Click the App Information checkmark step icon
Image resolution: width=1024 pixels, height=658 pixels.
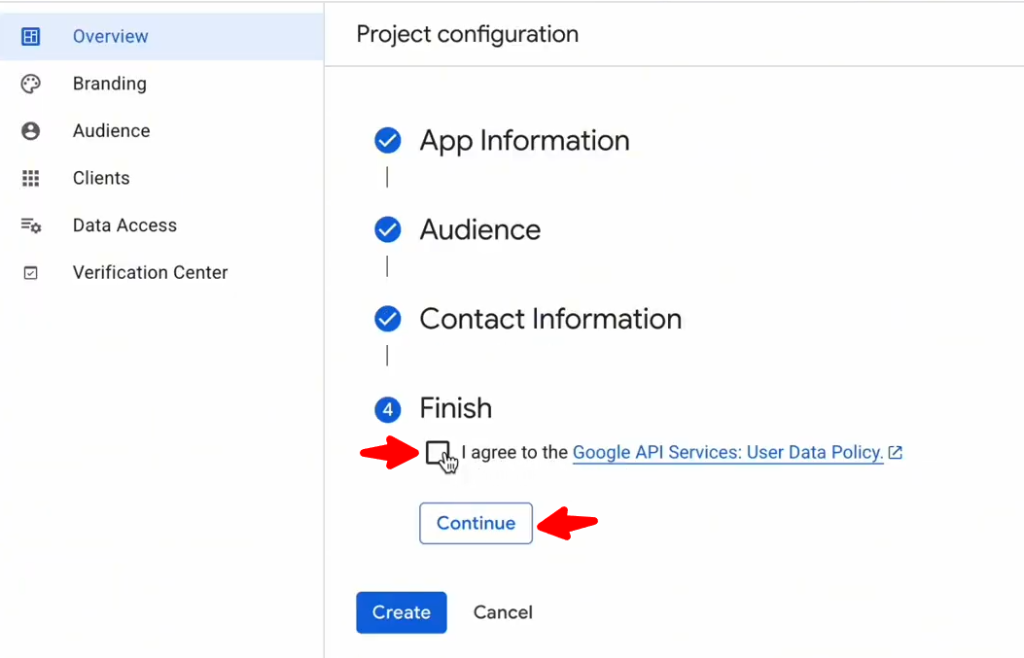387,141
